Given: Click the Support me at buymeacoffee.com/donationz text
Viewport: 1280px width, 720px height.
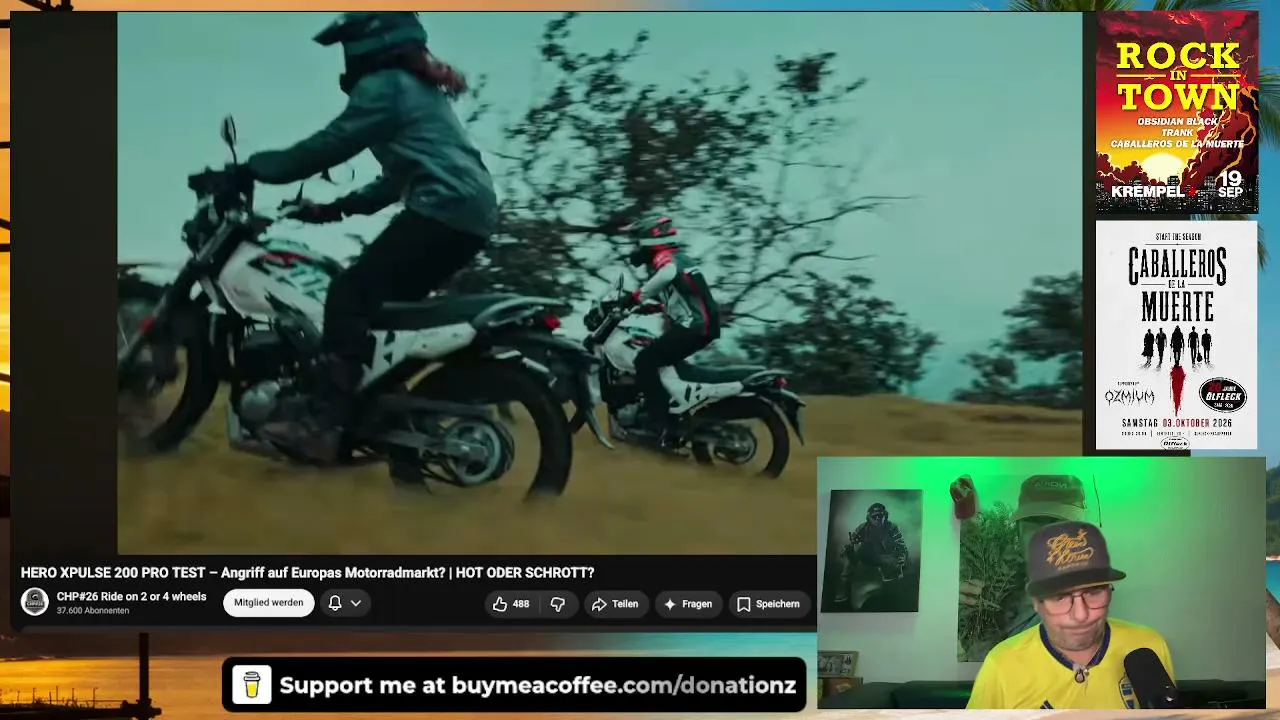Looking at the screenshot, I should coord(538,685).
